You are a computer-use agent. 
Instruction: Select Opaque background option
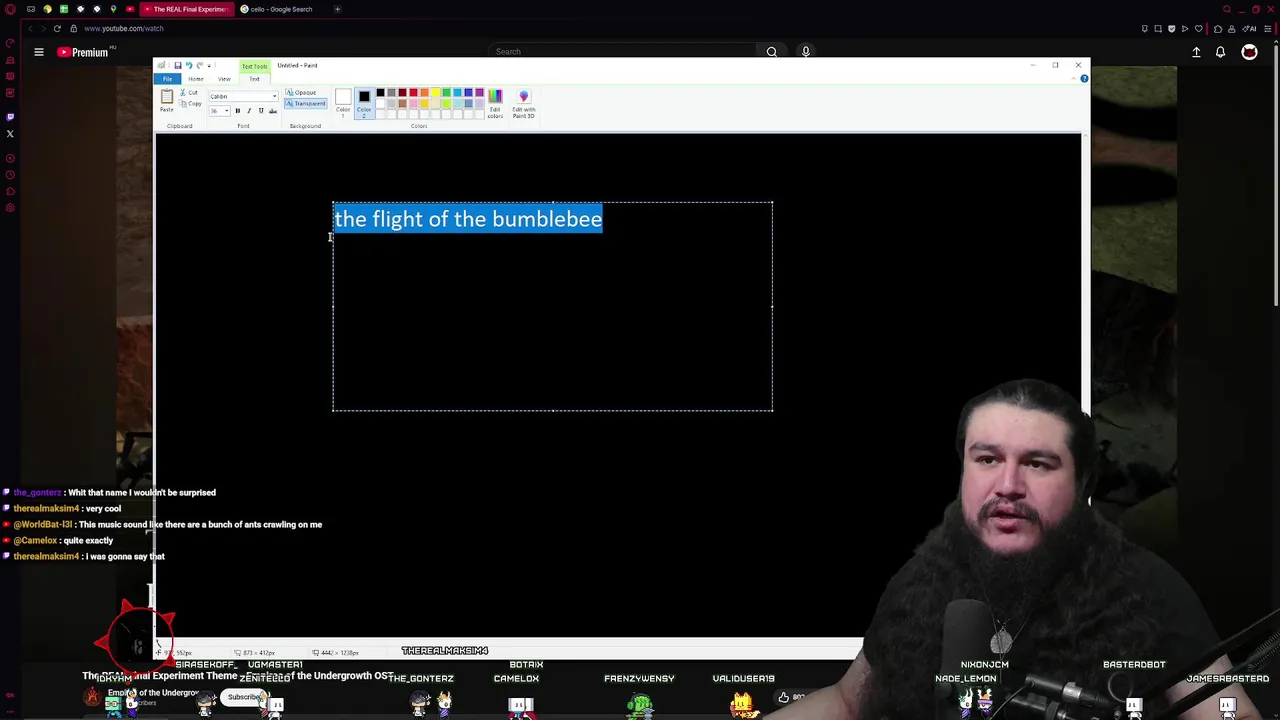click(x=301, y=92)
